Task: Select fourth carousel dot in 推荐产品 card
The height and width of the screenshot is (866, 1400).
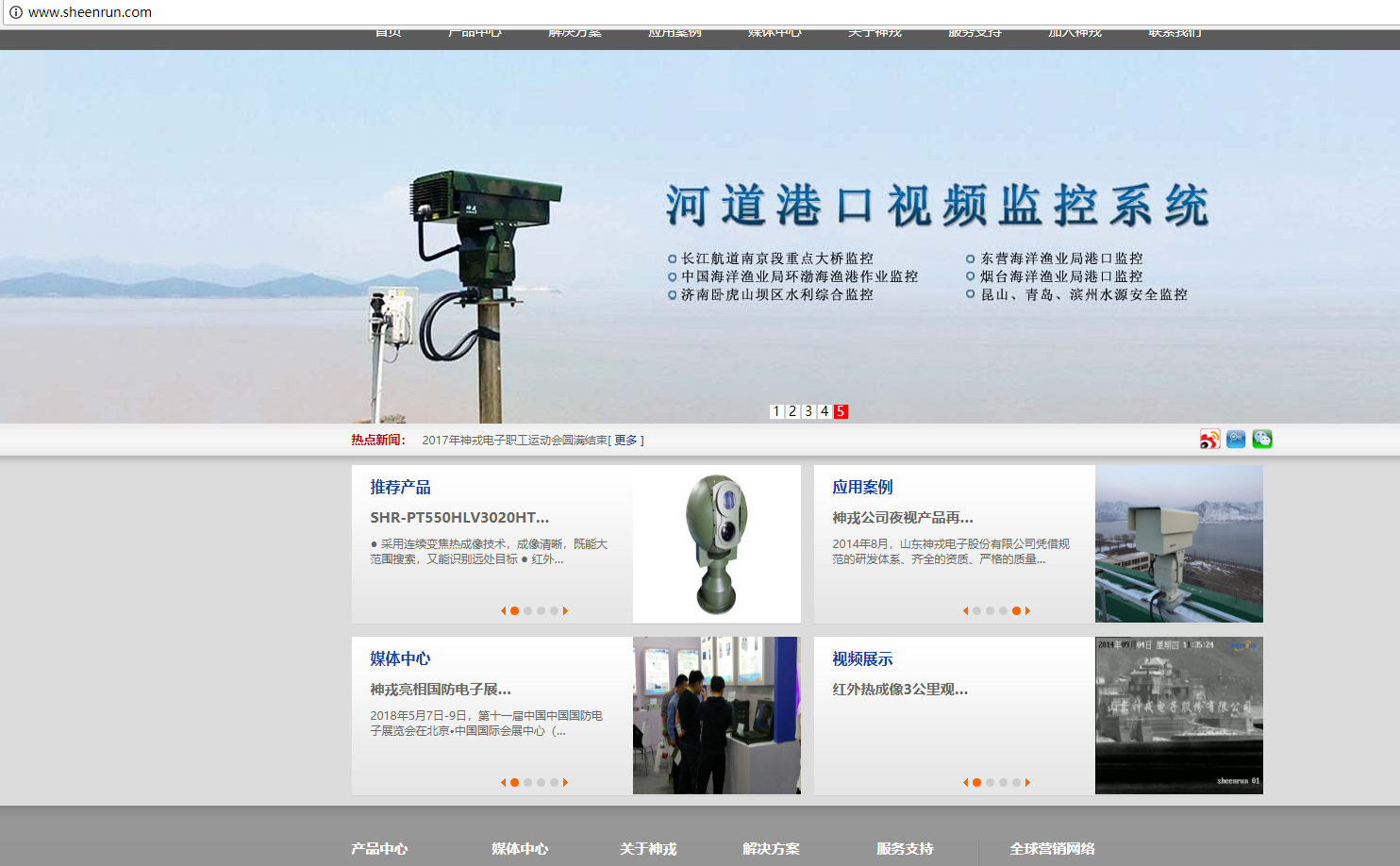Action: pyautogui.click(x=554, y=611)
